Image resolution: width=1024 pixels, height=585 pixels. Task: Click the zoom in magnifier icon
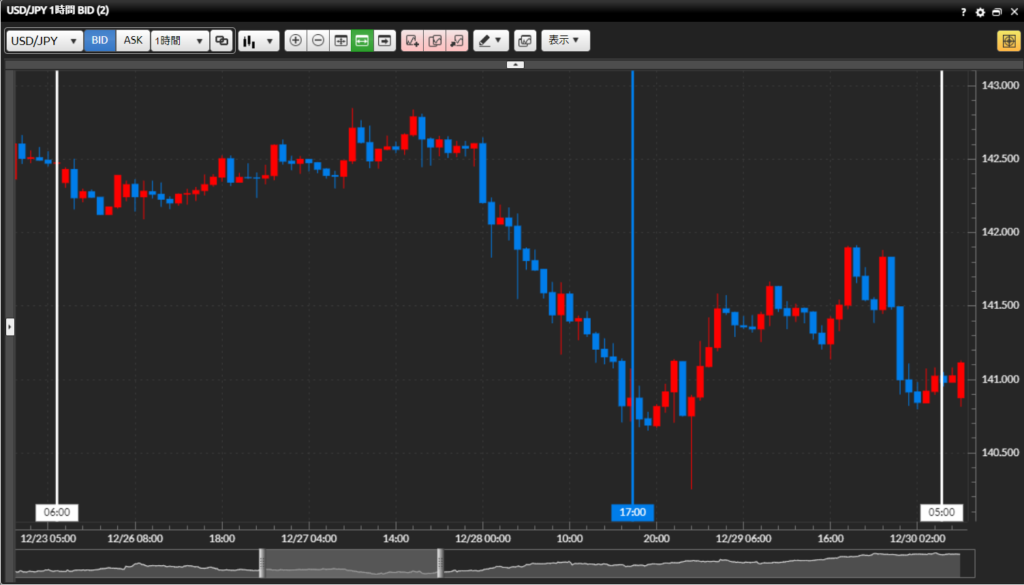295,41
